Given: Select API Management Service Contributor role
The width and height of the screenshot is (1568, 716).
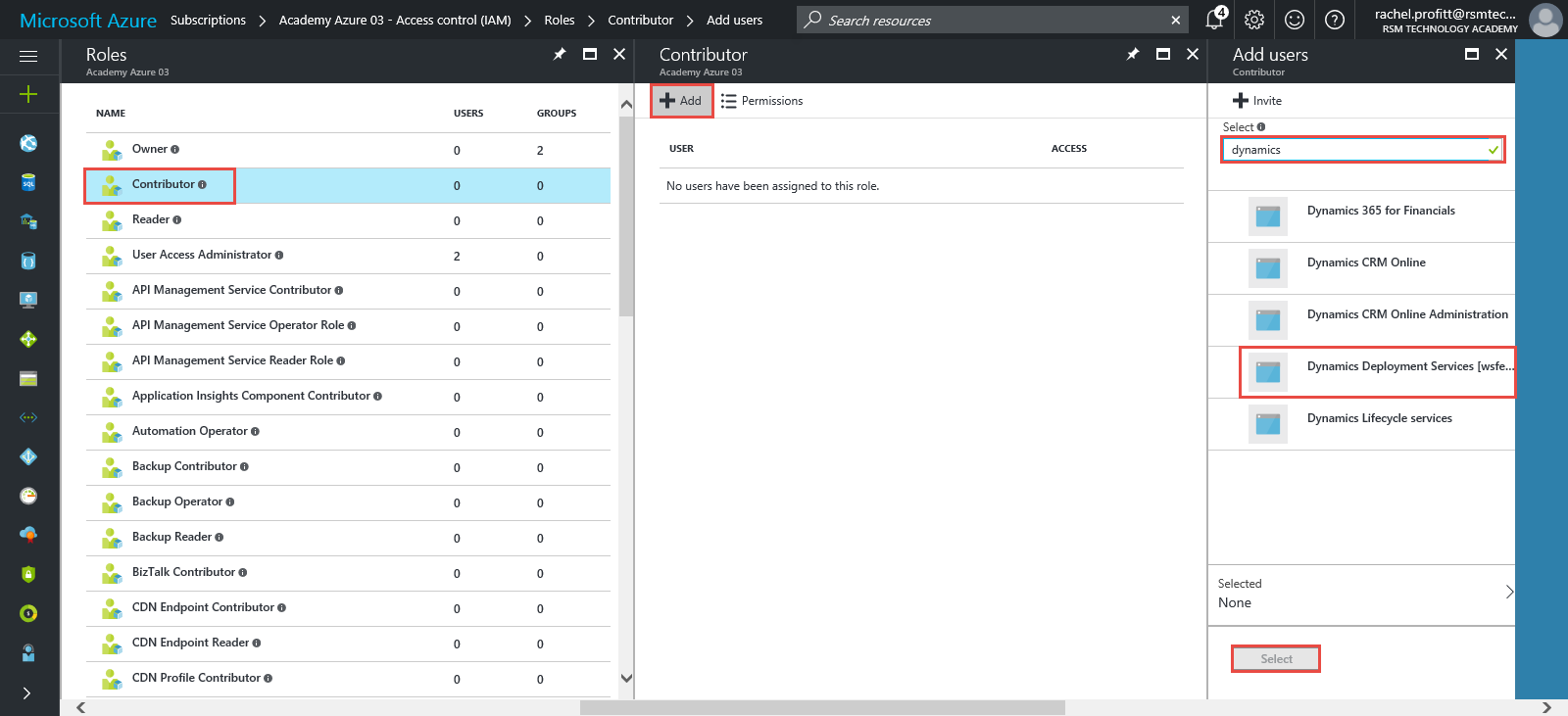Looking at the screenshot, I should click(348, 291).
